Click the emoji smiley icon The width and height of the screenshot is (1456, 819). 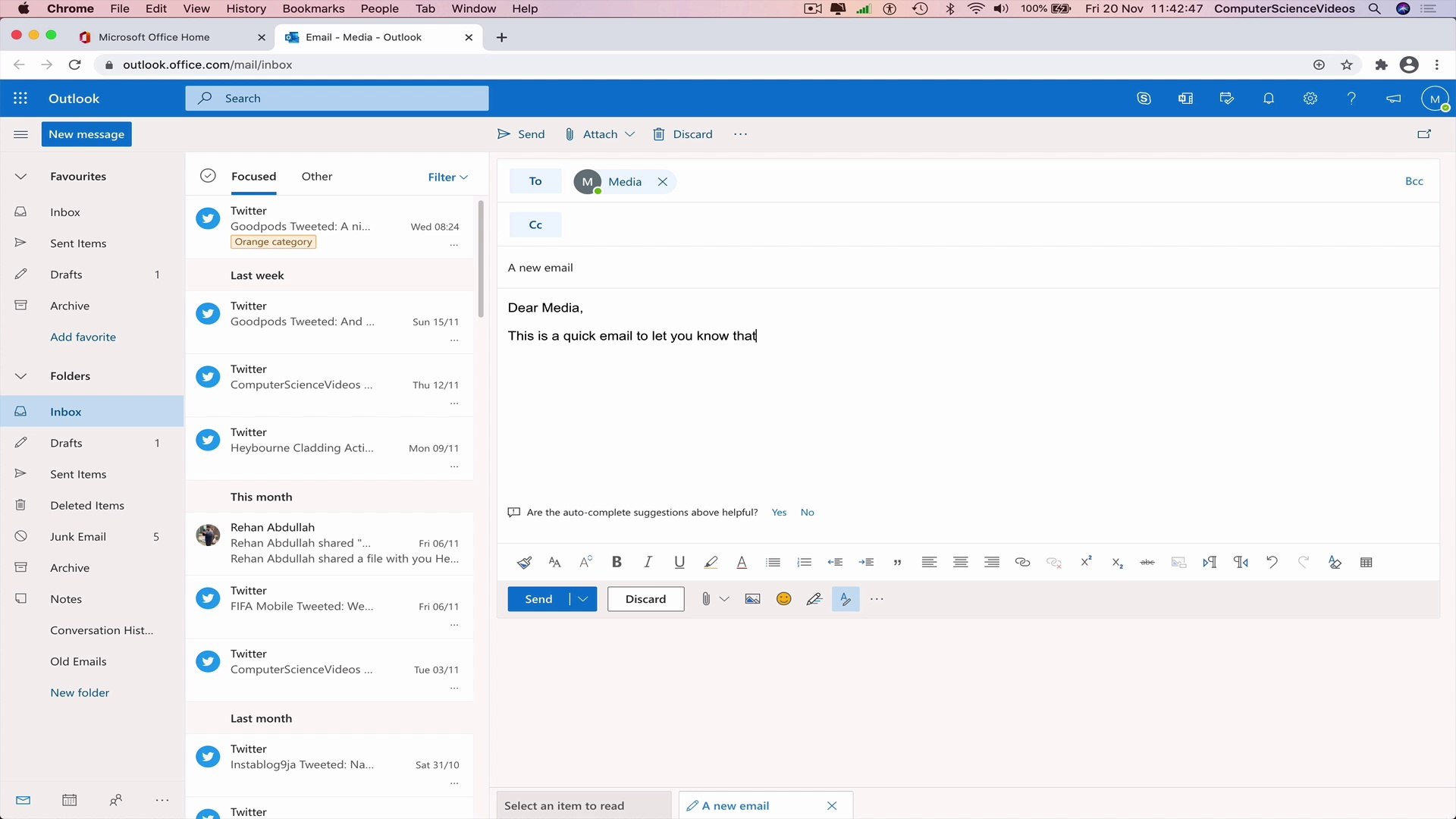click(784, 599)
